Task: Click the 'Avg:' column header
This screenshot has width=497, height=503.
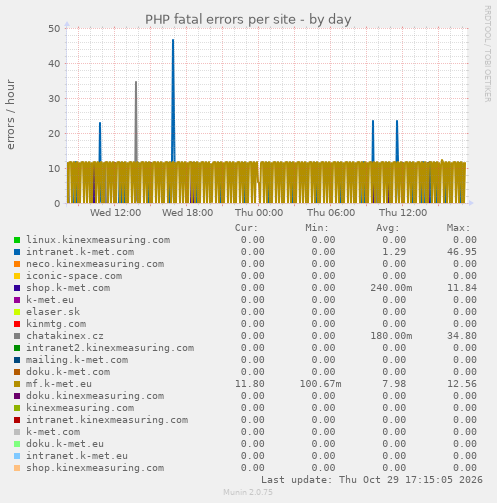Action: [x=388, y=228]
